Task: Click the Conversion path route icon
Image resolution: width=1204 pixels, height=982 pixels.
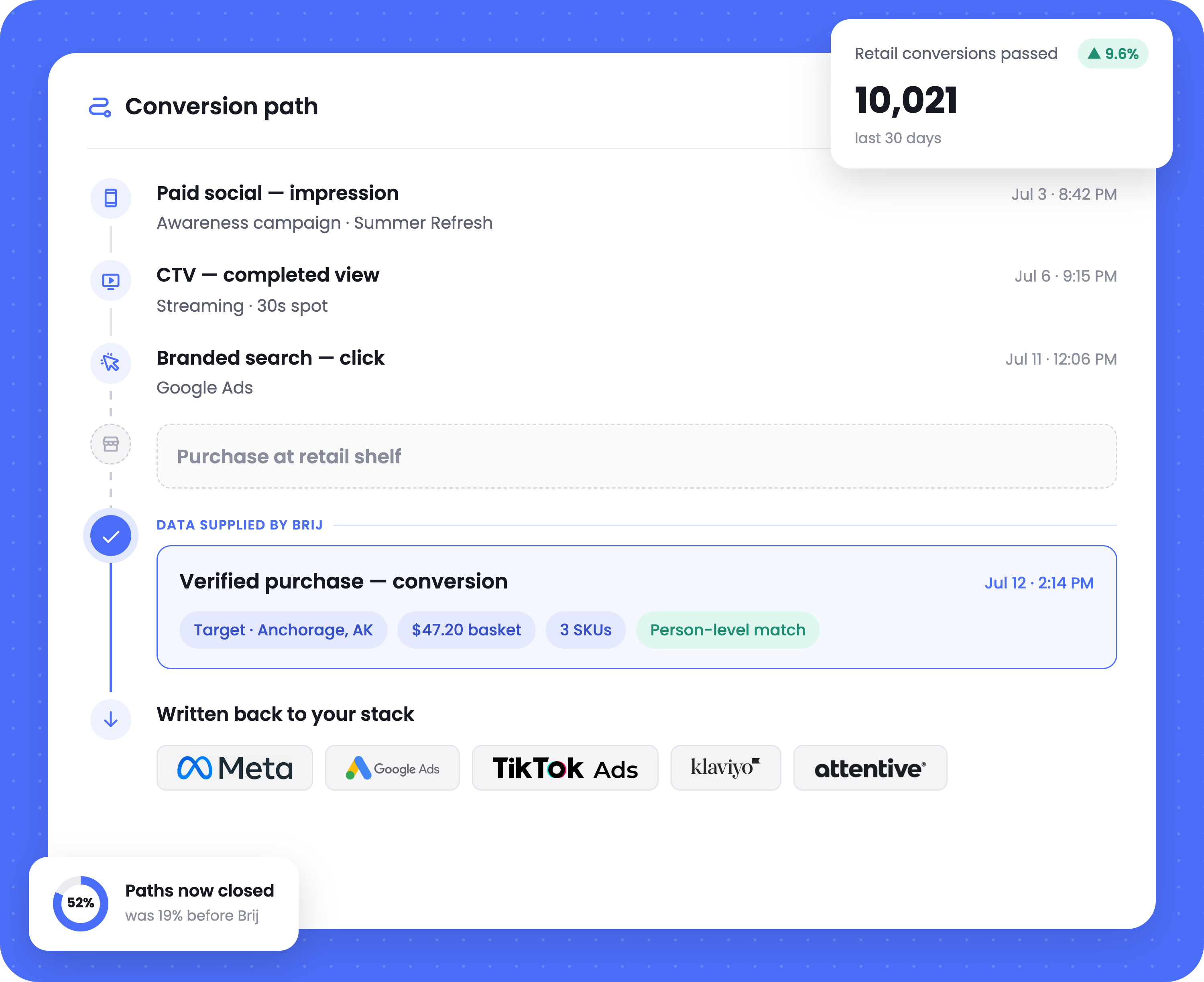Action: (100, 107)
